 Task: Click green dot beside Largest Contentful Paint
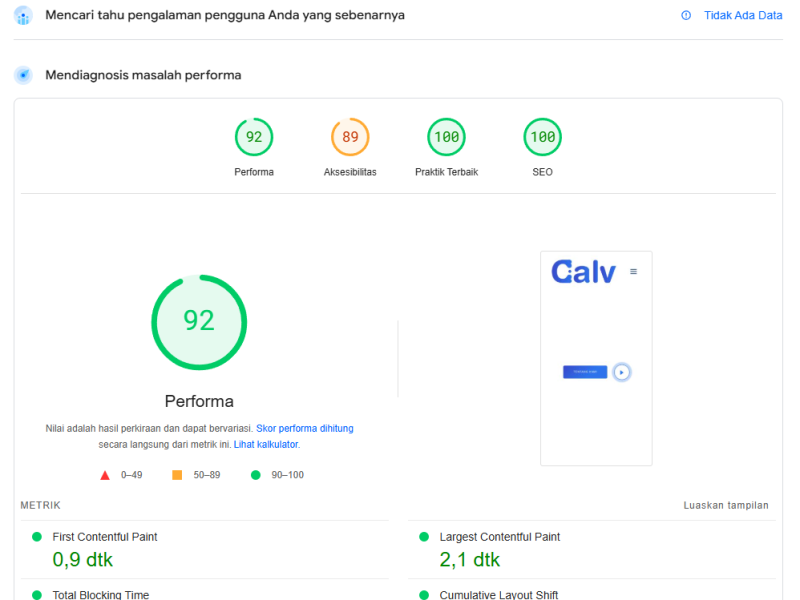[x=424, y=537]
